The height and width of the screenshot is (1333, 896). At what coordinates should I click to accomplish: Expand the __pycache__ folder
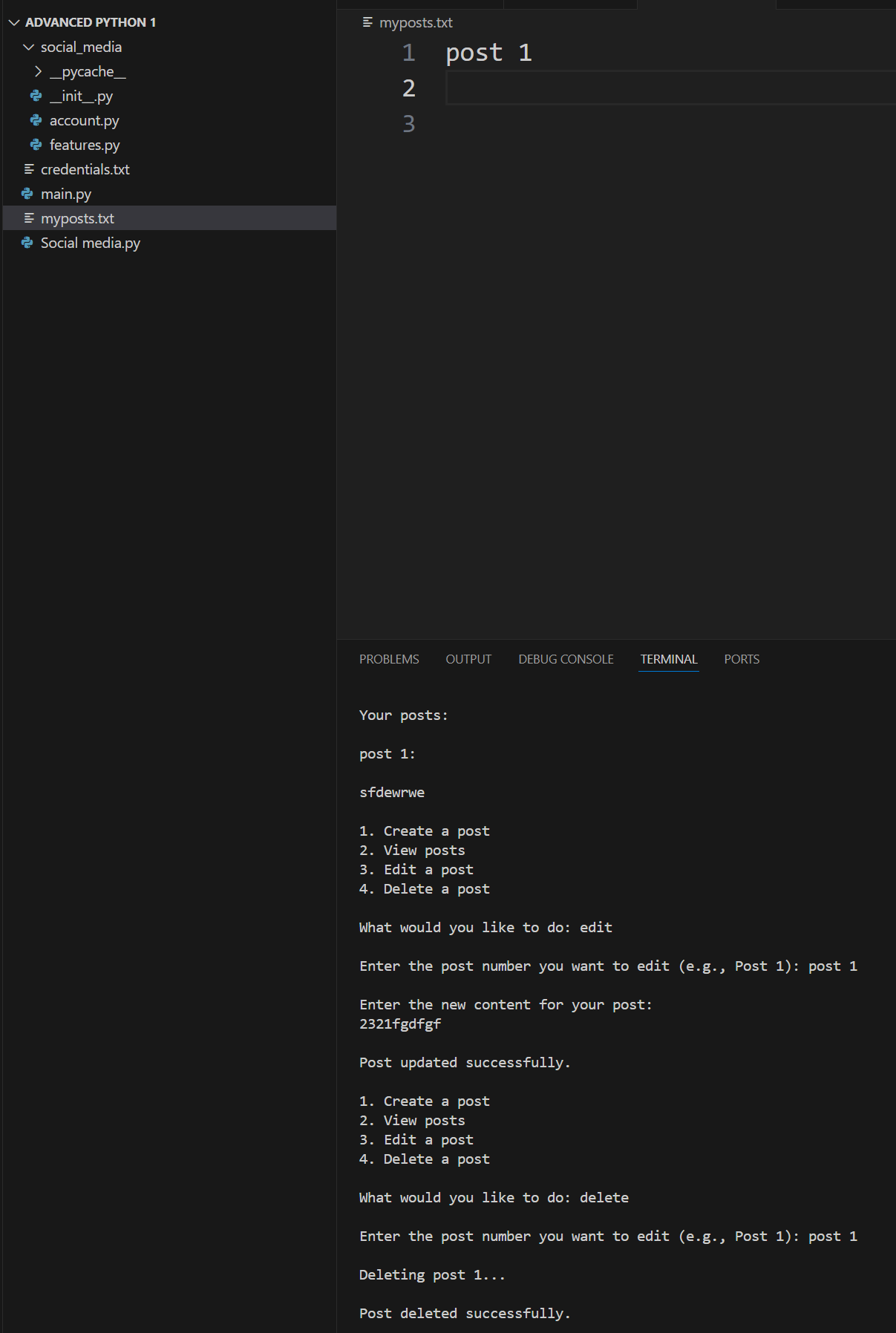[39, 71]
